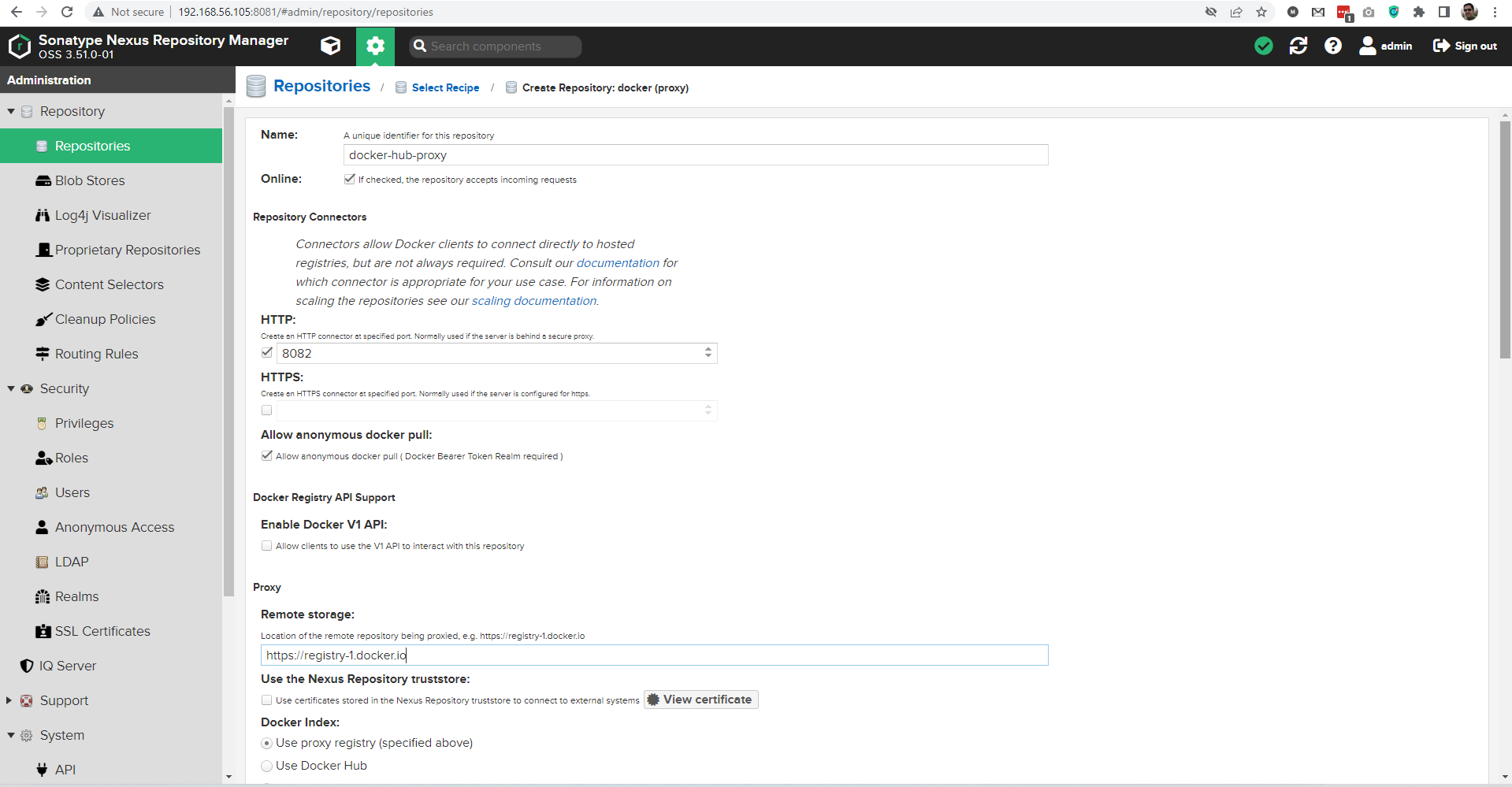The height and width of the screenshot is (787, 1512).
Task: Open the help question mark icon
Action: 1332,46
